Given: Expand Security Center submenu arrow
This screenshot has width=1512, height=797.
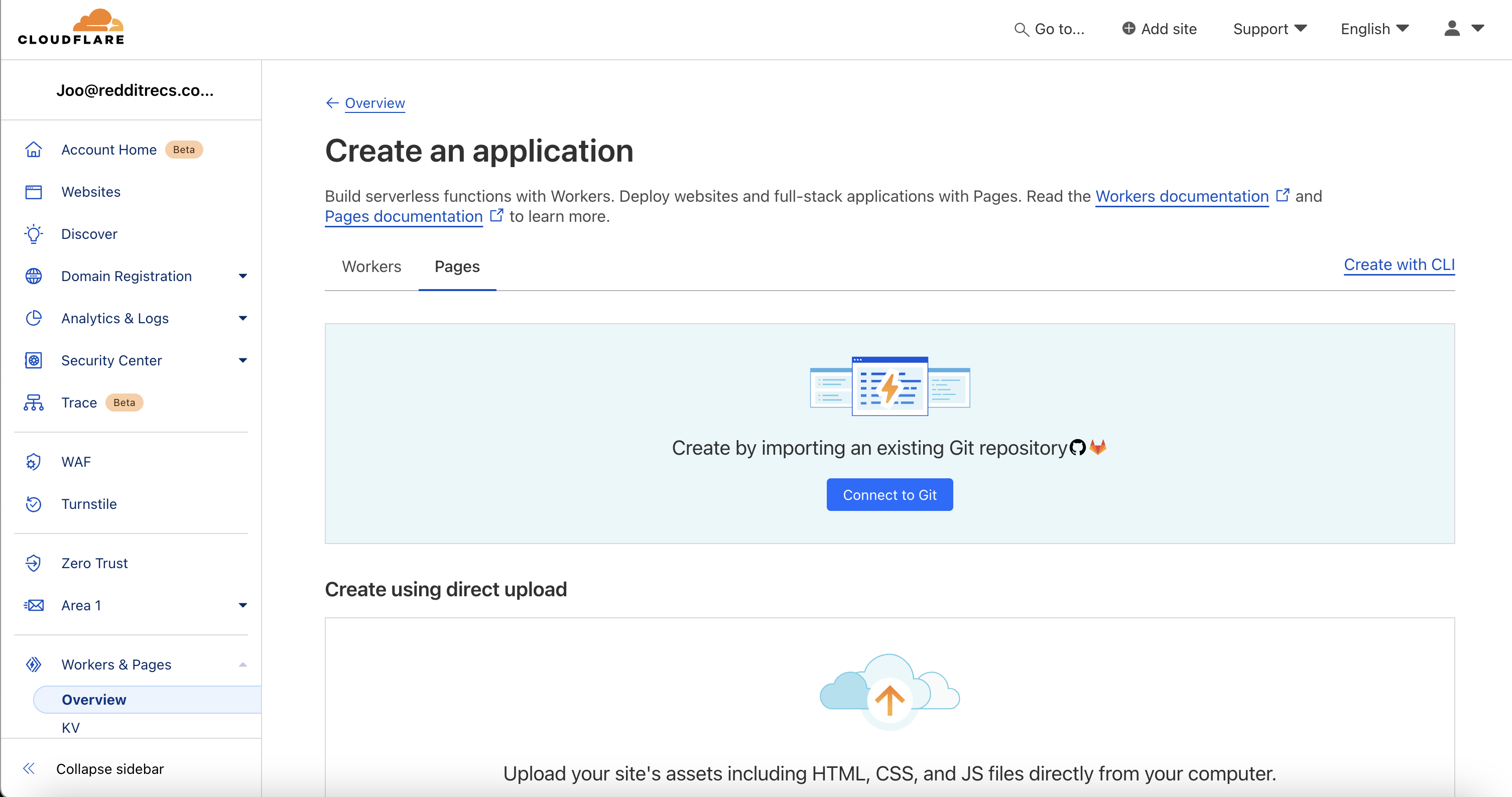Looking at the screenshot, I should pos(242,360).
